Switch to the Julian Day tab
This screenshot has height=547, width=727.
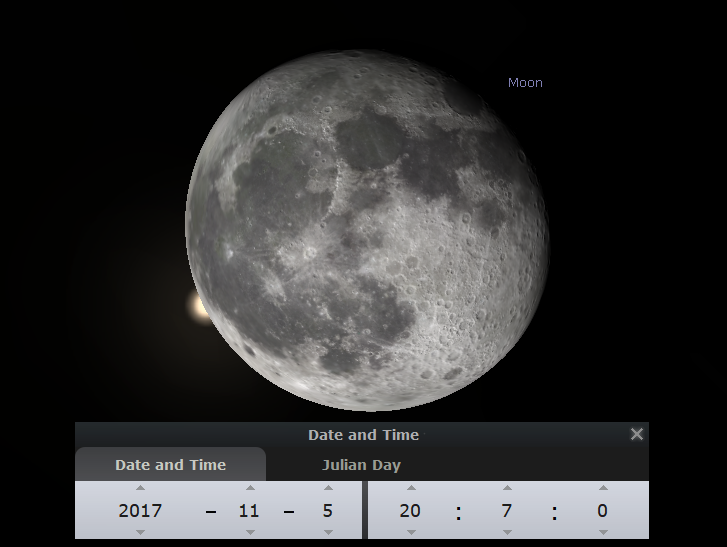pyautogui.click(x=361, y=465)
